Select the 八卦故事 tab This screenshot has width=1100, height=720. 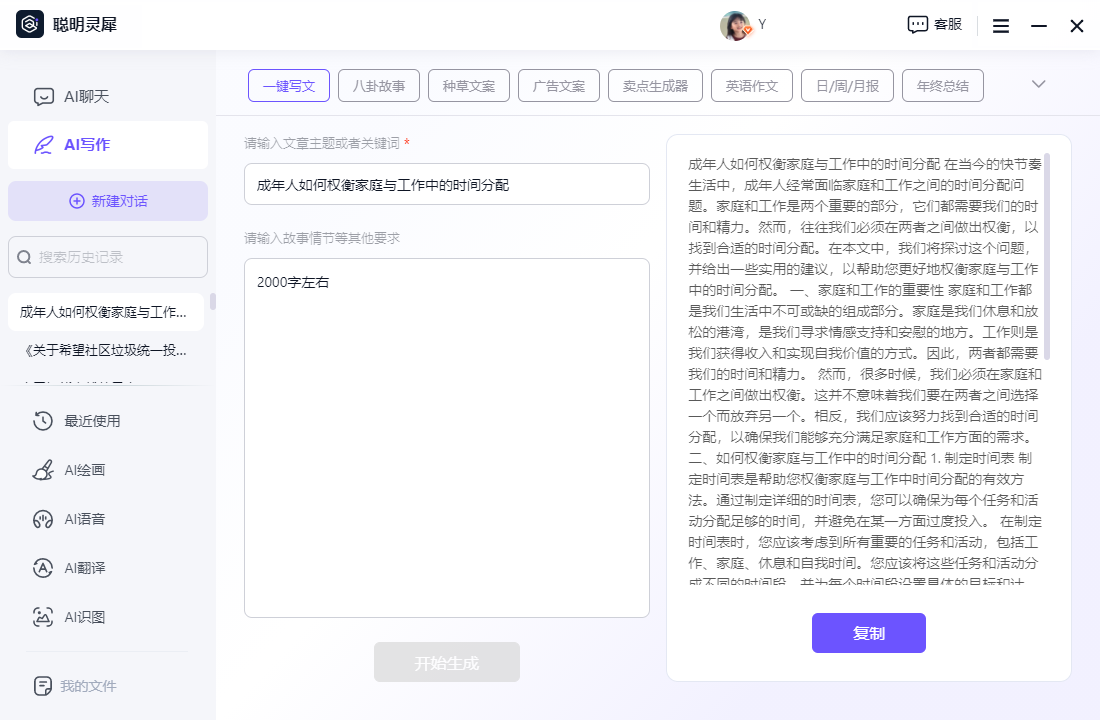379,86
